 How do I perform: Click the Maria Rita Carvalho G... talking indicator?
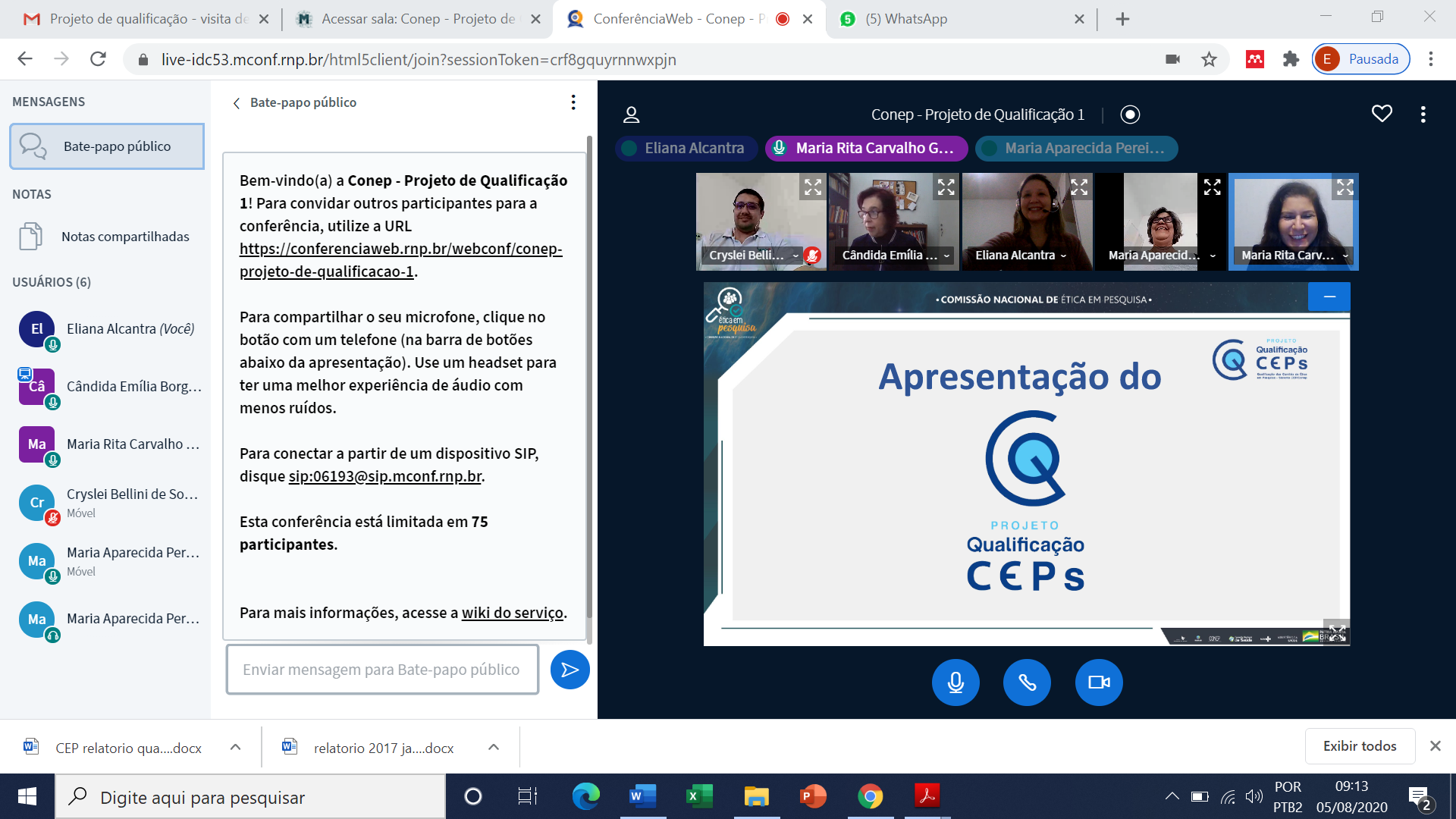[x=867, y=149]
